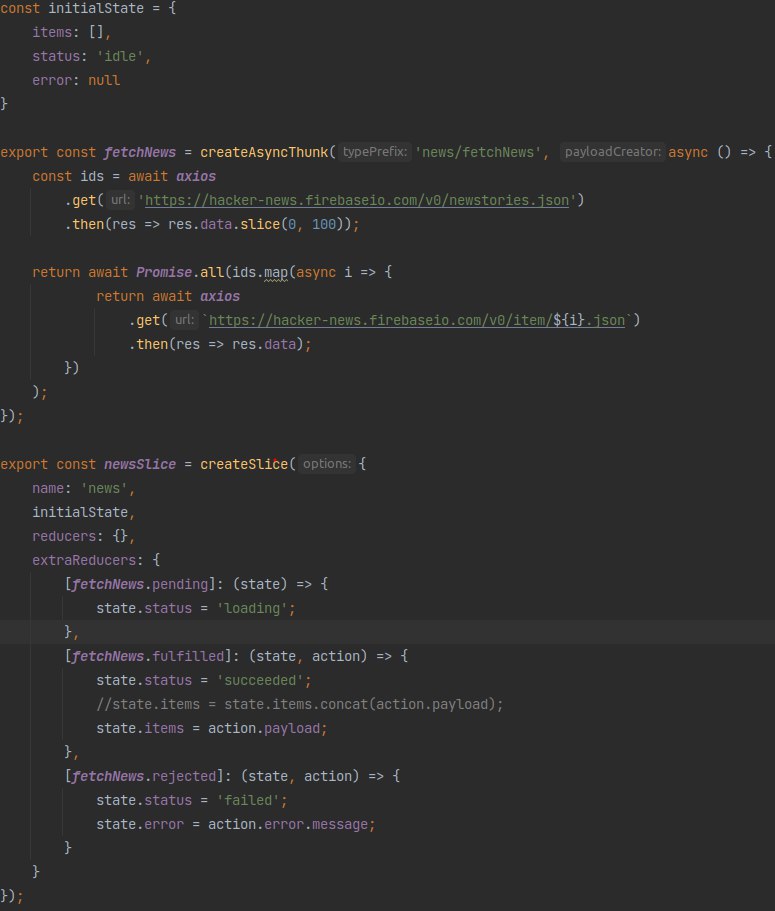Click fetchNews.rejected reducer key
This screenshot has width=775, height=911.
(x=144, y=777)
